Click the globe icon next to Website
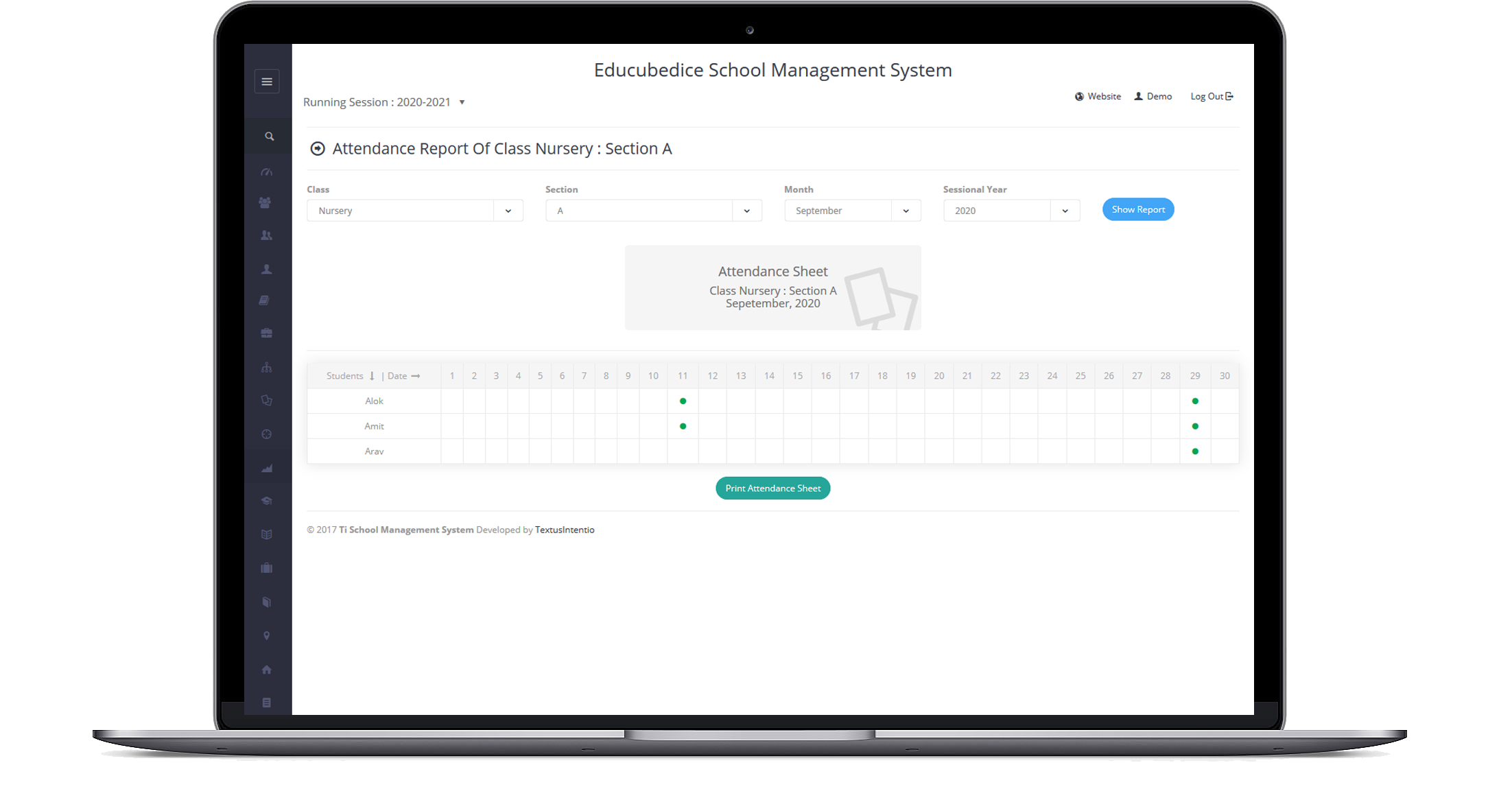 coord(1079,97)
